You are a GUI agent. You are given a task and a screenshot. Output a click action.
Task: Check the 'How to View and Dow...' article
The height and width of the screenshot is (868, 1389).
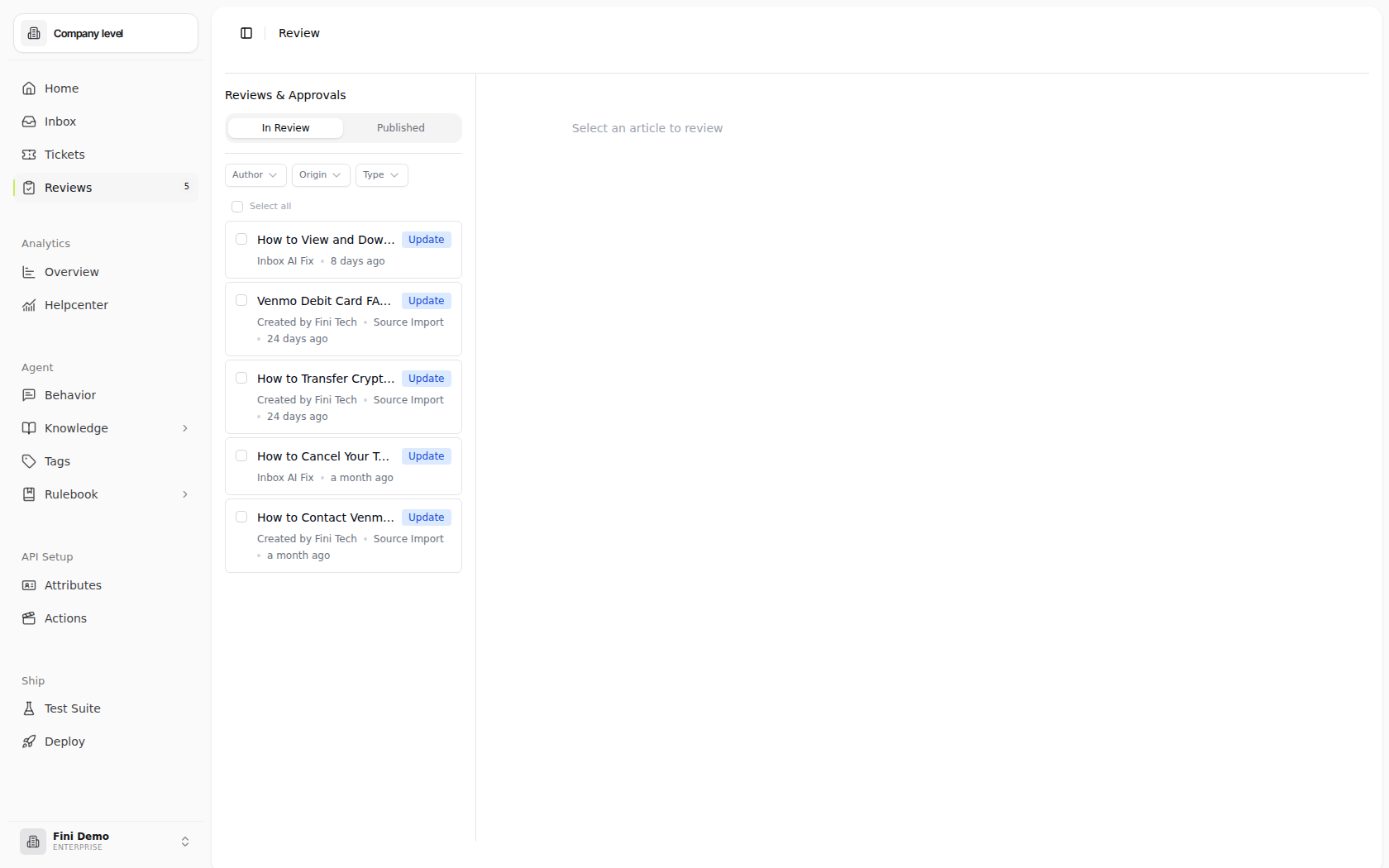pos(241,239)
